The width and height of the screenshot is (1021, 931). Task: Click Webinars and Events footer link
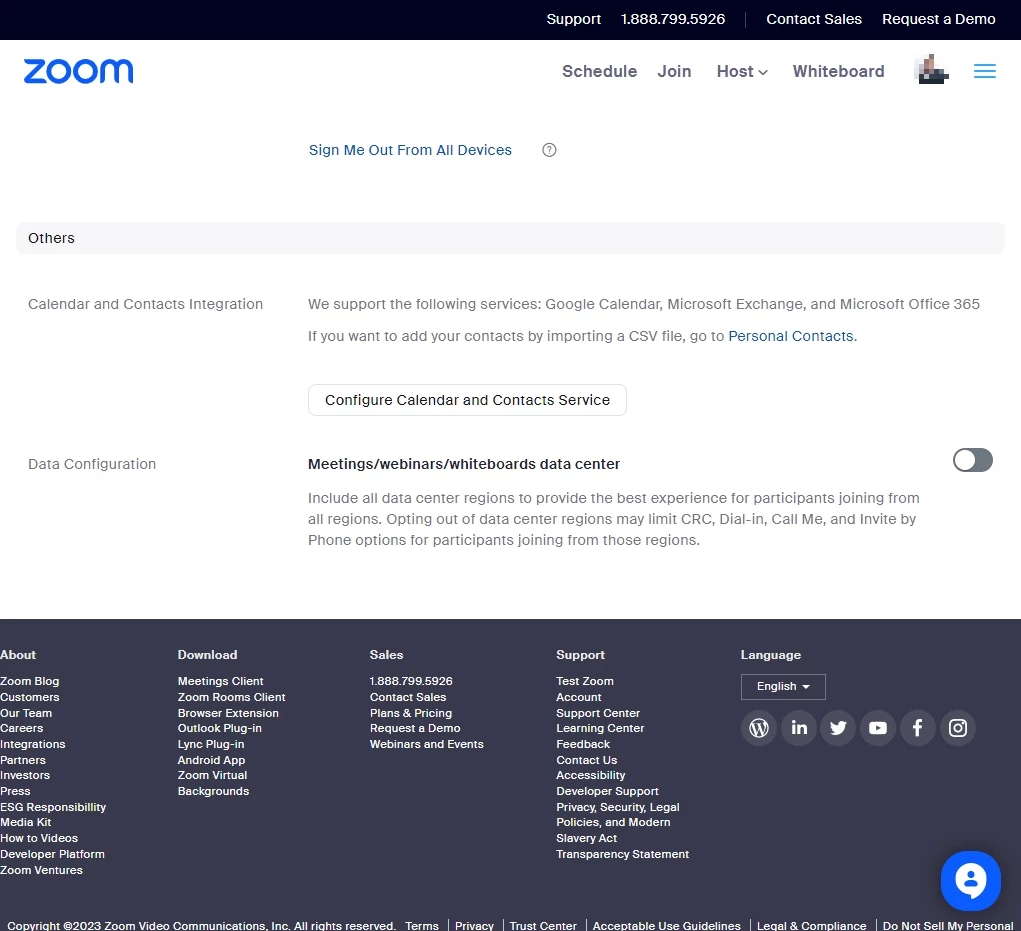tap(427, 744)
